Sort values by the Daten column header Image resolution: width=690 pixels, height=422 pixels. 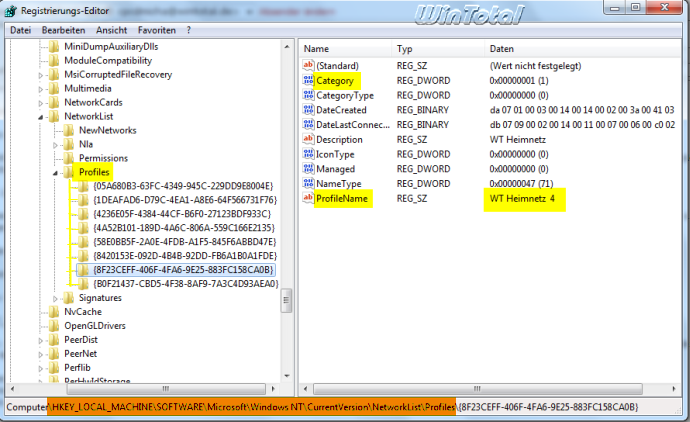pos(583,49)
